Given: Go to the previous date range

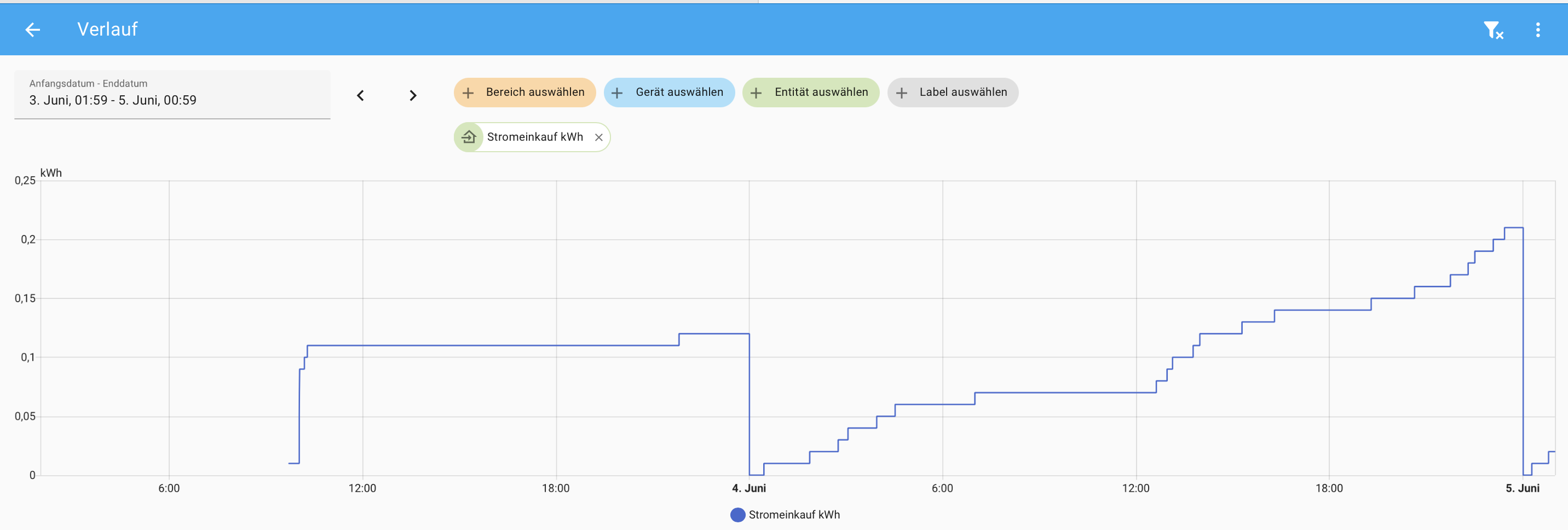Looking at the screenshot, I should 360,95.
